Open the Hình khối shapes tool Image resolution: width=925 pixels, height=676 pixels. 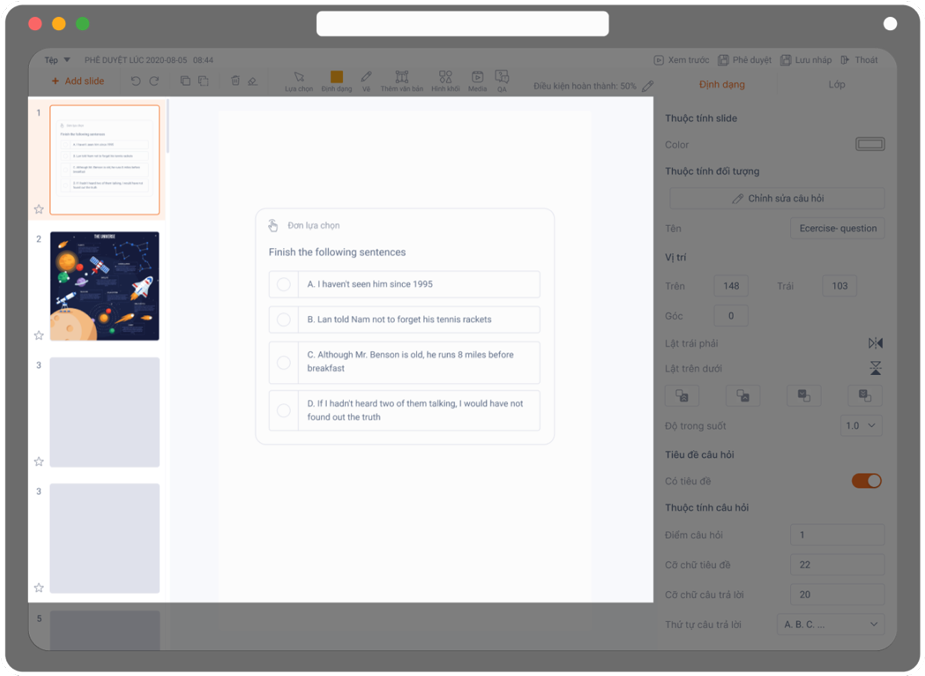445,80
